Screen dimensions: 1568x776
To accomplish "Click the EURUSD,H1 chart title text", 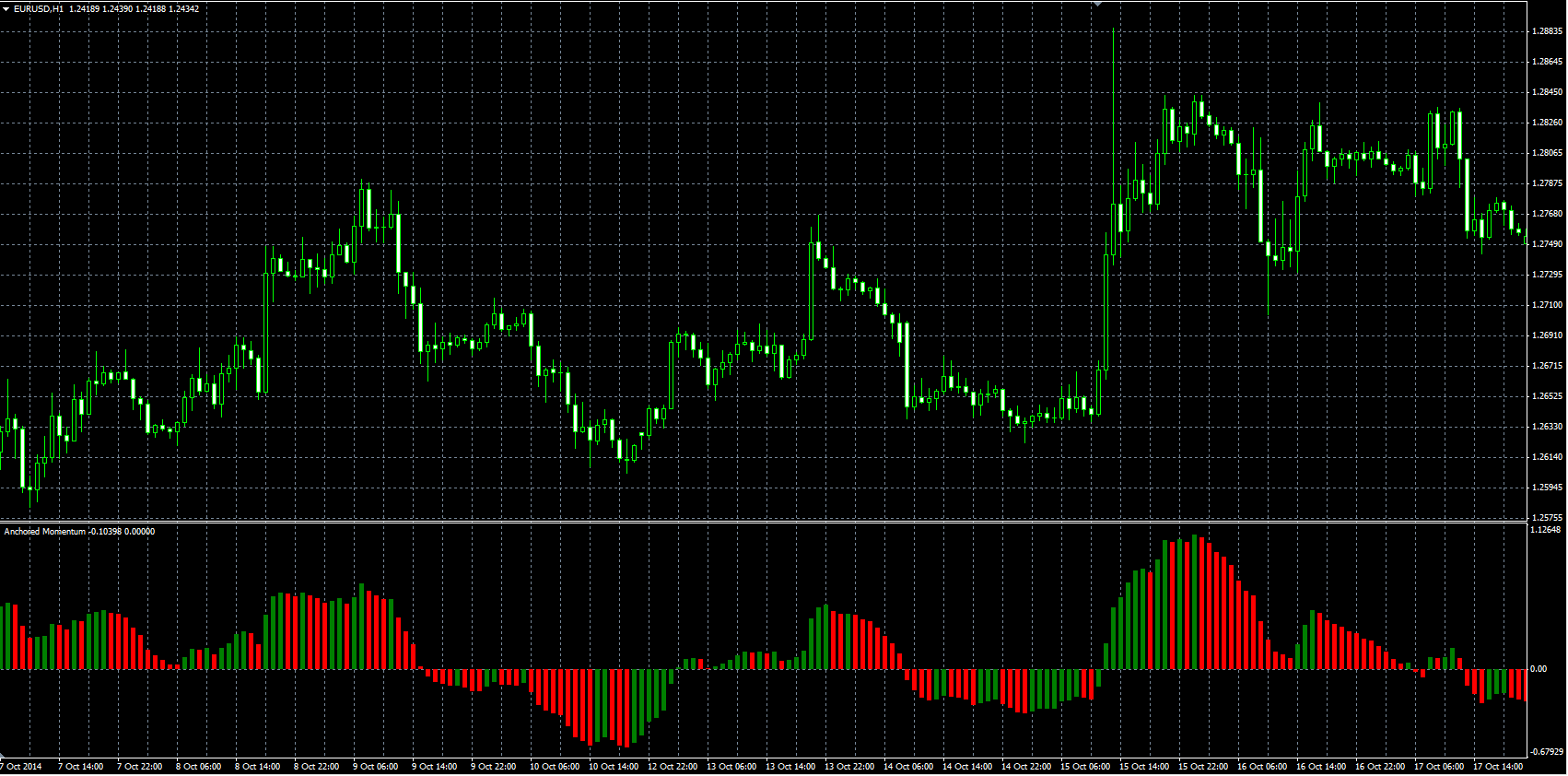I will [x=39, y=9].
